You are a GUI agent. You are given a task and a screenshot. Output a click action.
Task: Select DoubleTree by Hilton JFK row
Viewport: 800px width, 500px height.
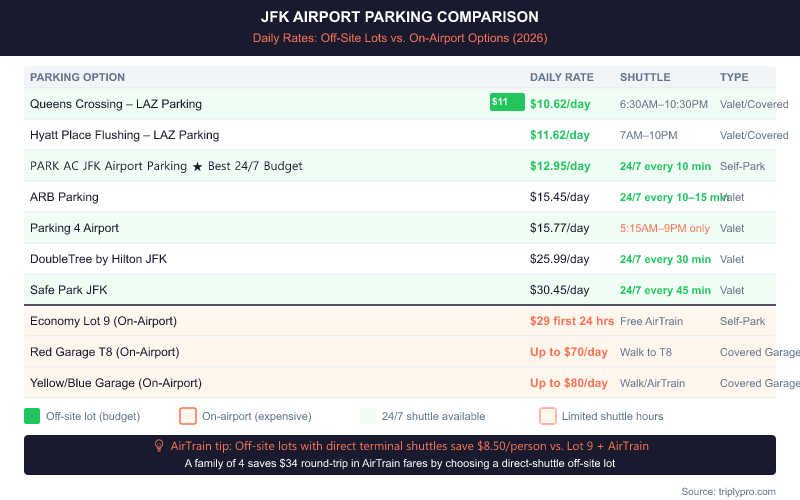tap(98, 259)
